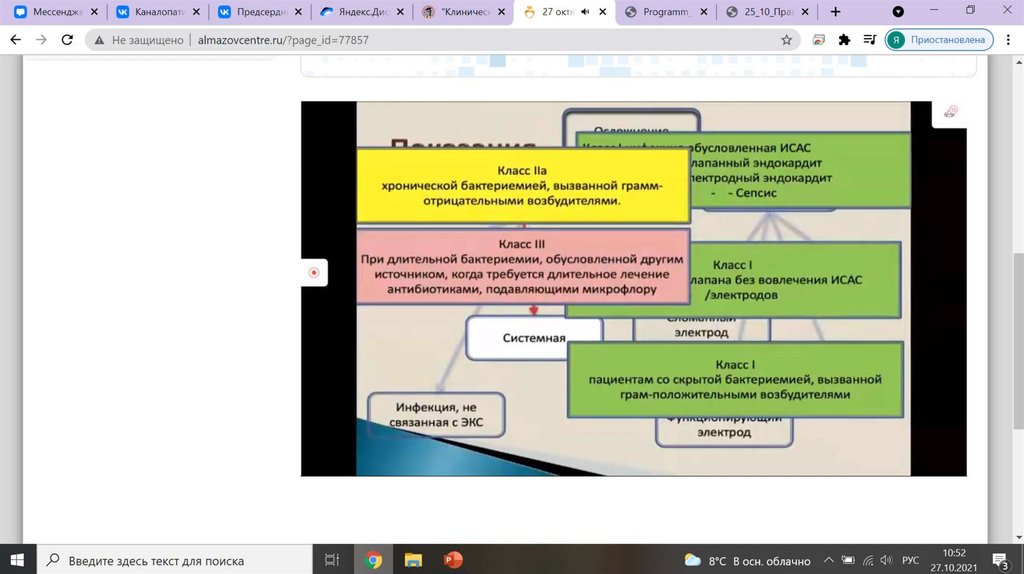
Task: Bookmark this page with the star
Action: click(786, 40)
